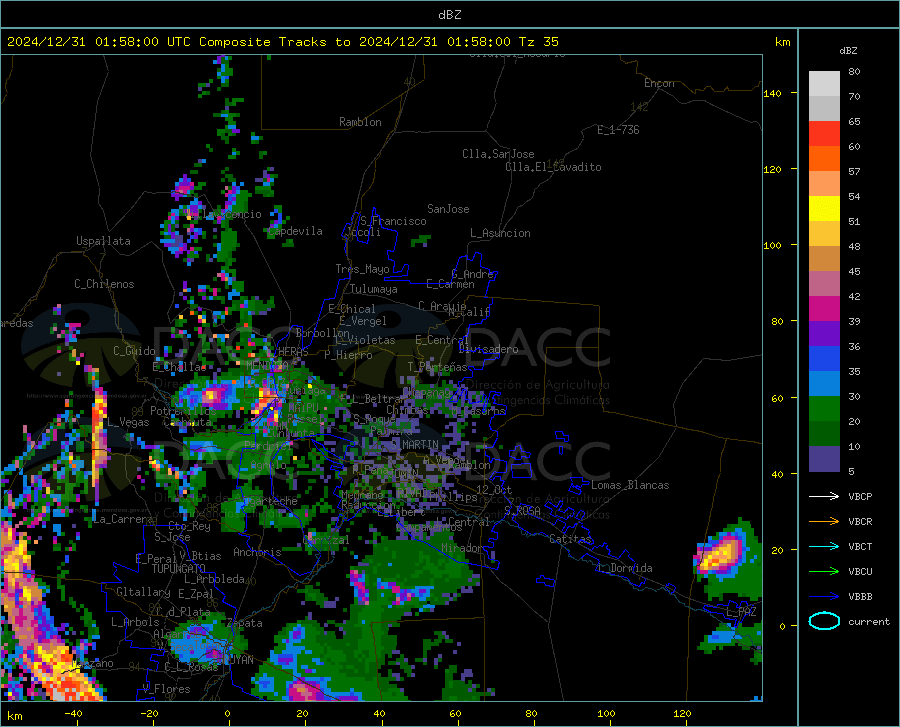The width and height of the screenshot is (900, 727).
Task: Click the 'V_Flores' map label
Action: point(166,689)
